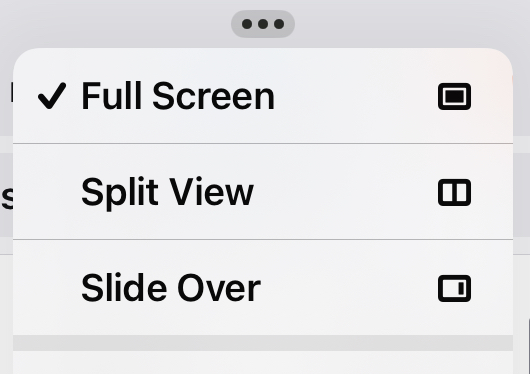Viewport: 530px width, 374px height.
Task: Click the Full Screen rectangle icon
Action: (x=454, y=96)
